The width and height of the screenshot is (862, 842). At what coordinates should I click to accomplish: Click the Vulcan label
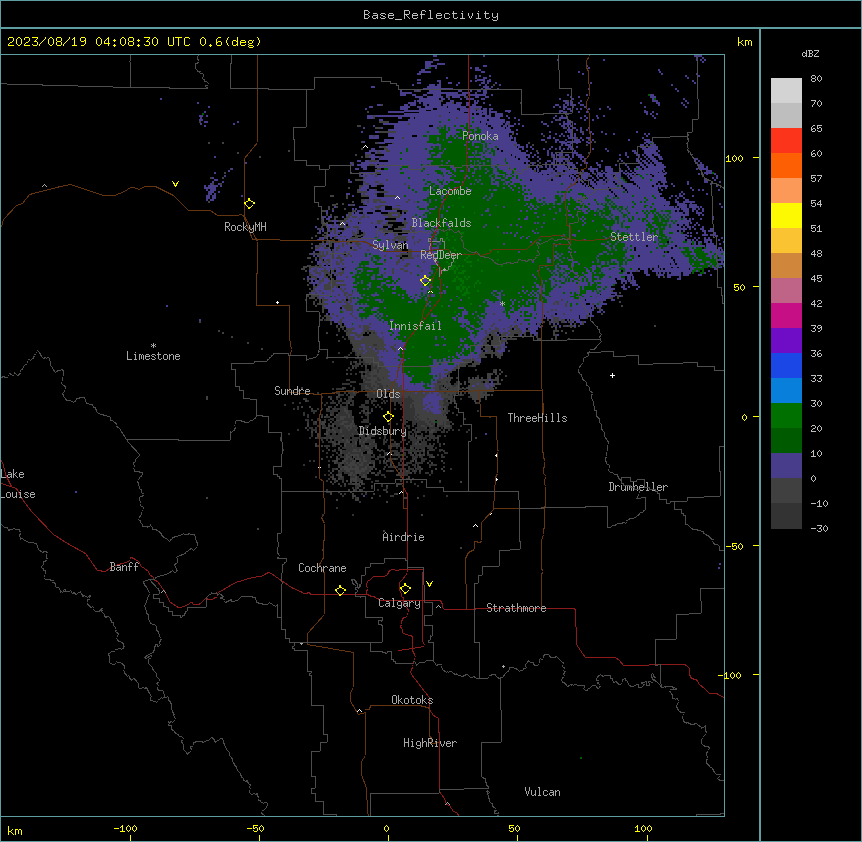(x=543, y=792)
